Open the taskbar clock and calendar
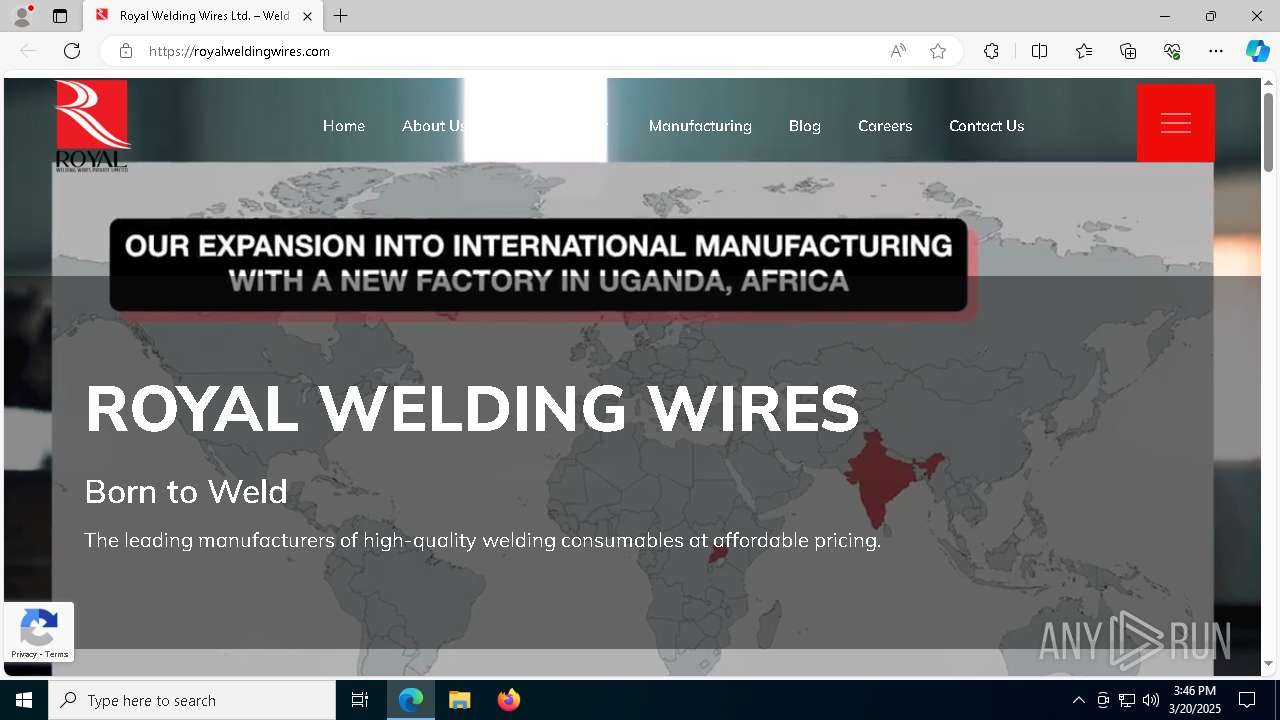Image resolution: width=1280 pixels, height=720 pixels. pyautogui.click(x=1195, y=700)
